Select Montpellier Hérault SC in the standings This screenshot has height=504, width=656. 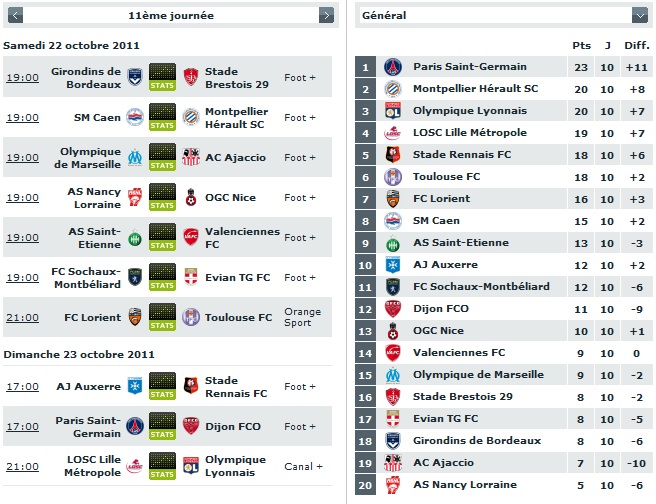tap(475, 89)
